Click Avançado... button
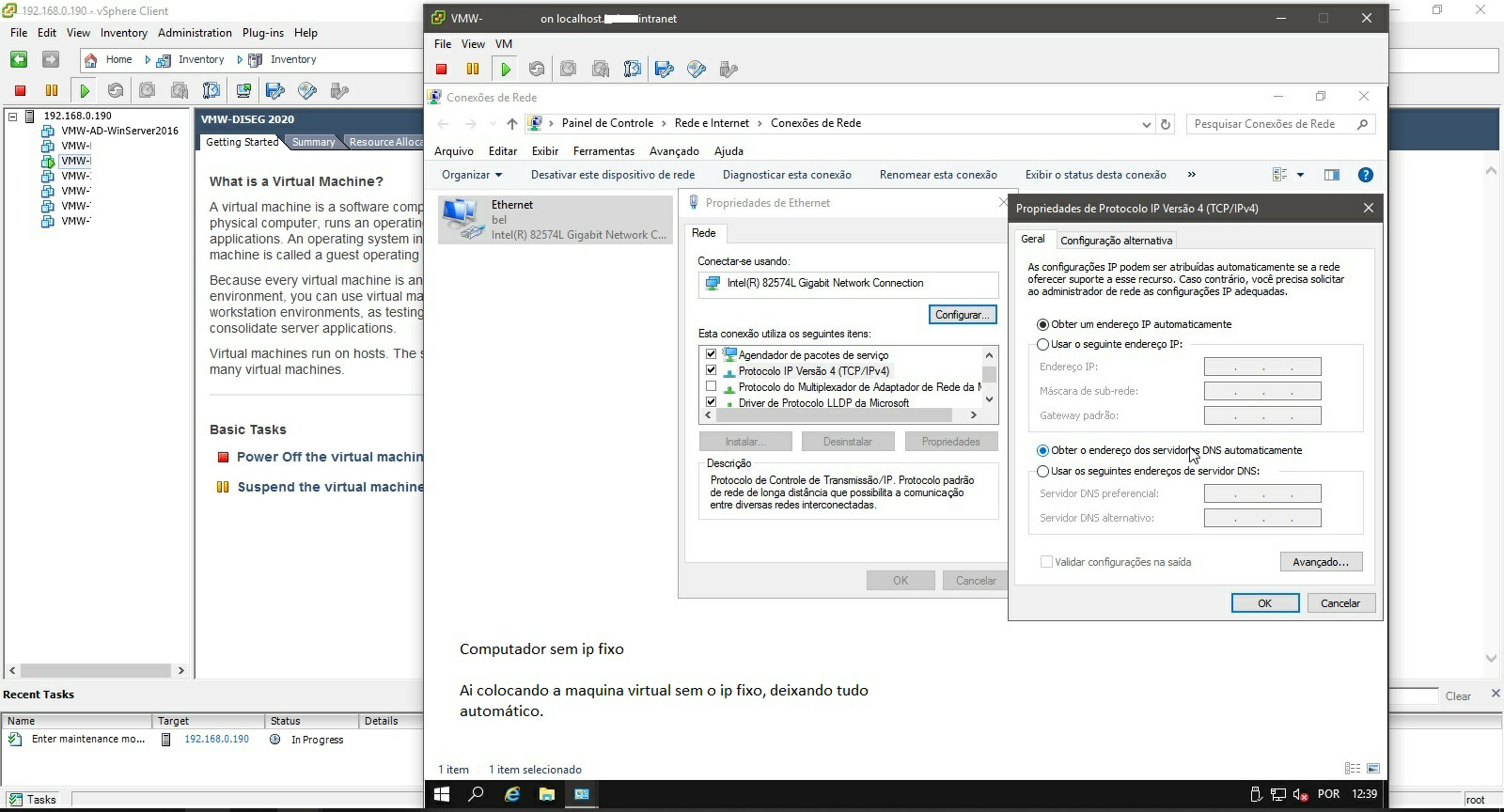The height and width of the screenshot is (812, 1504). 1321,562
